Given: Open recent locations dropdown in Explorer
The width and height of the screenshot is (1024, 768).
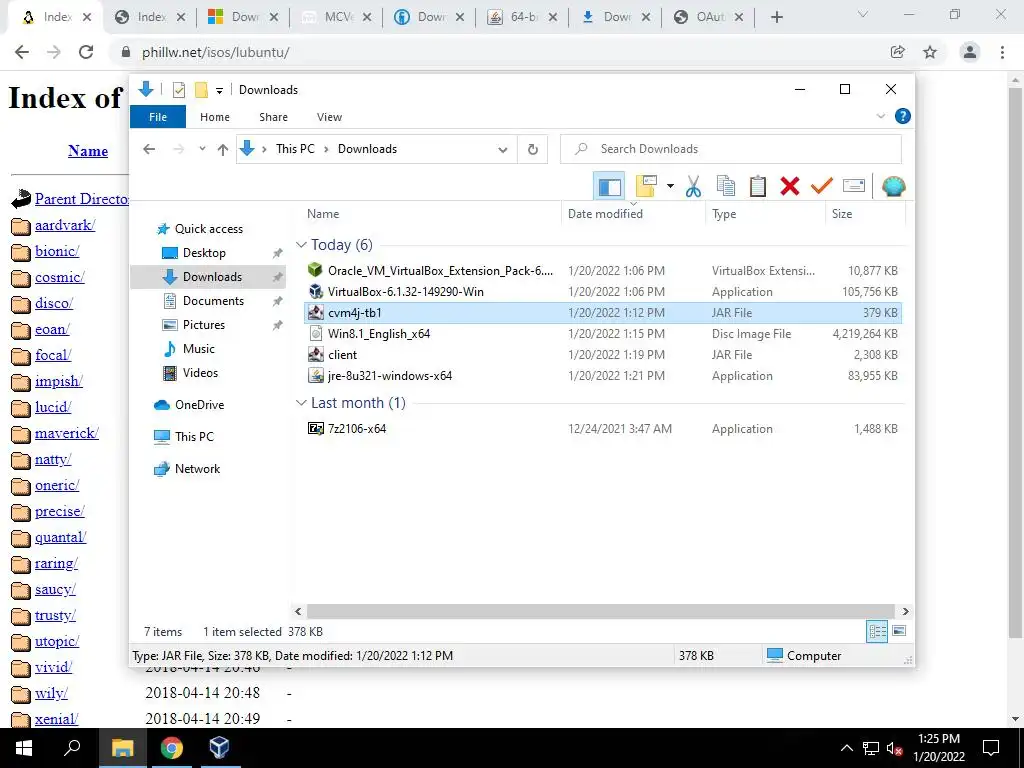Looking at the screenshot, I should click(x=202, y=149).
